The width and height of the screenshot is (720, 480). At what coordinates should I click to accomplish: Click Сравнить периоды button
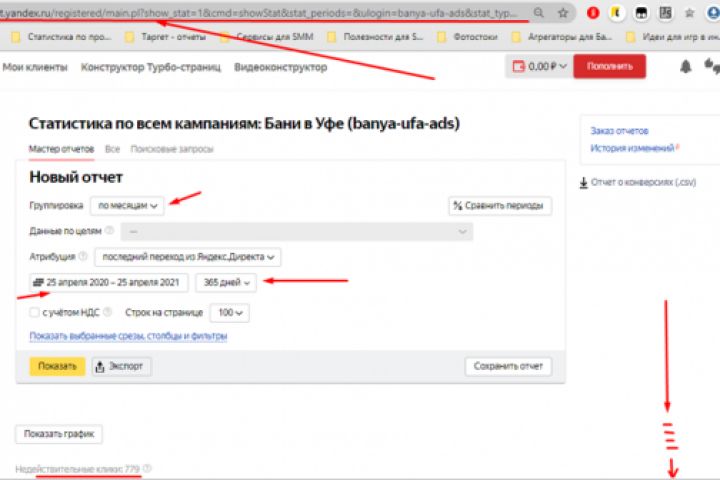(500, 205)
